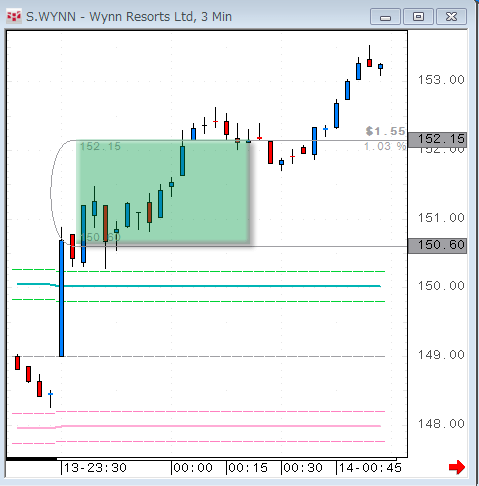Minimize the S.WYNN chart window
Image resolution: width=479 pixels, height=486 pixels.
click(385, 17)
